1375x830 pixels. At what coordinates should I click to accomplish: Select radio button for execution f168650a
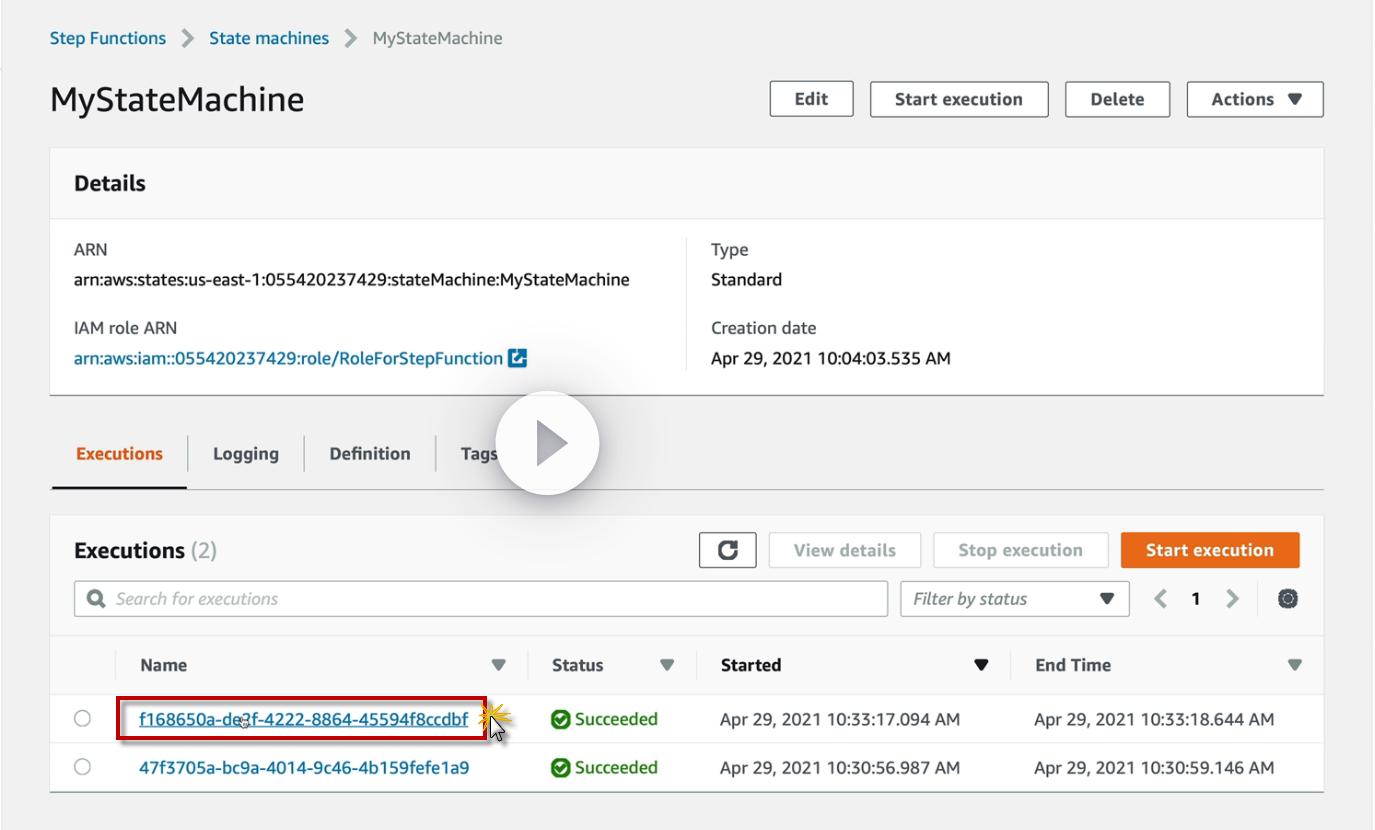pyautogui.click(x=82, y=718)
